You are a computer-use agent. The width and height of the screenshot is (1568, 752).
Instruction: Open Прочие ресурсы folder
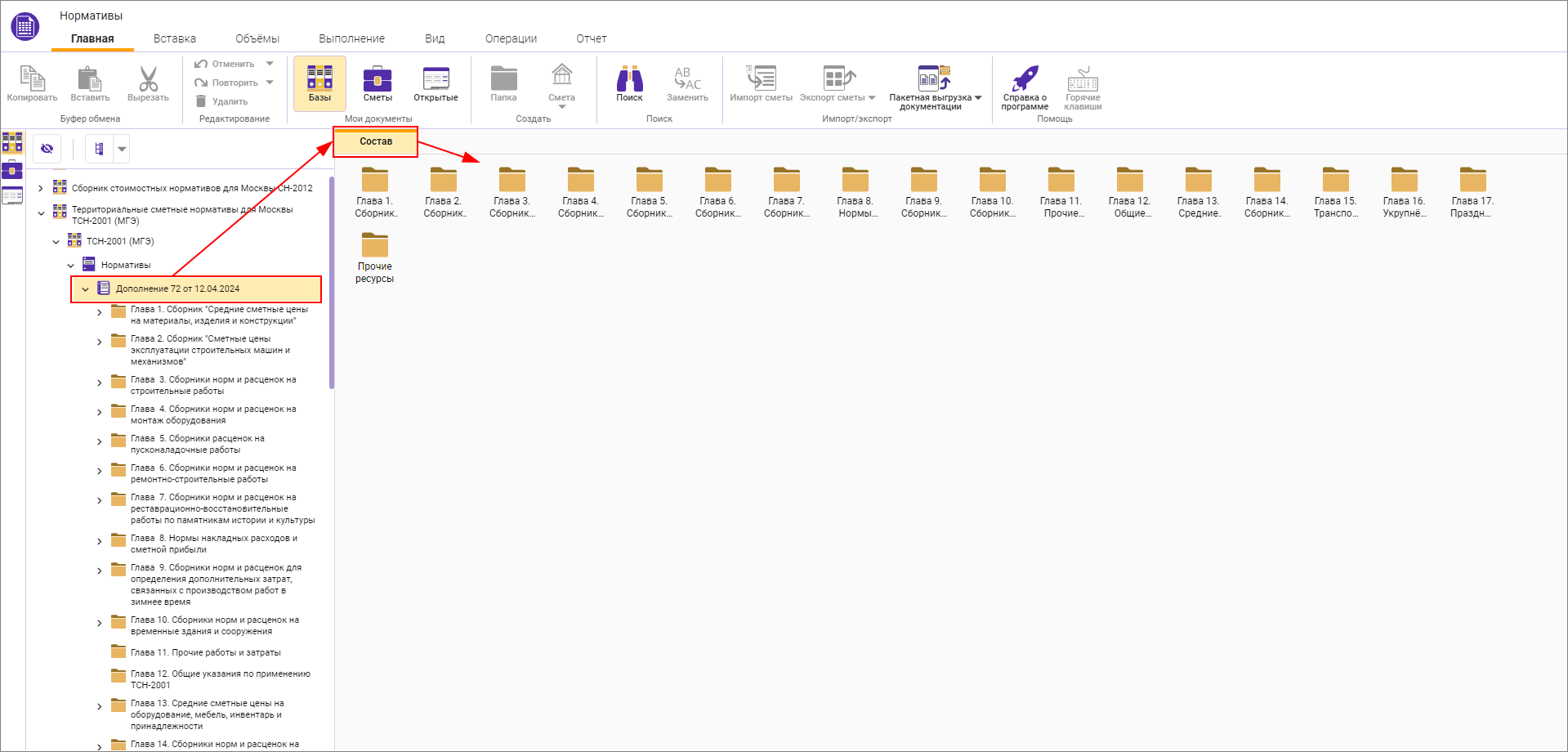click(x=375, y=257)
